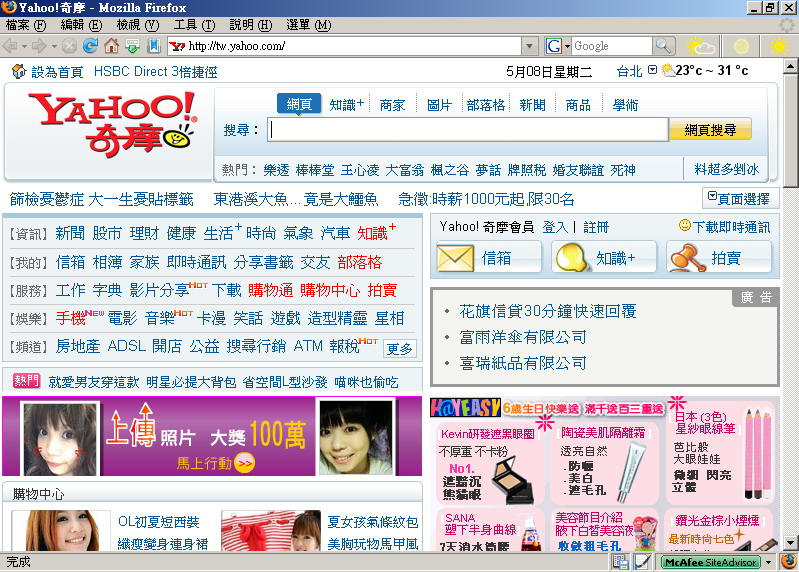
Task: Open the 說明 (H) menu
Action: point(251,24)
